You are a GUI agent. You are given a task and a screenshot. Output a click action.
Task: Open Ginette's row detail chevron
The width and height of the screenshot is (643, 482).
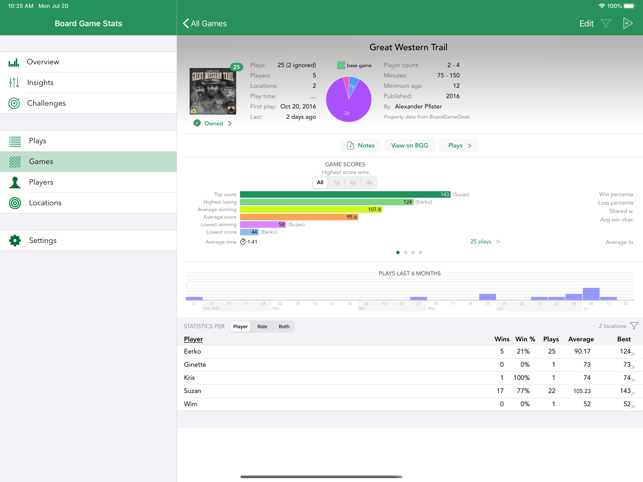[x=633, y=366]
